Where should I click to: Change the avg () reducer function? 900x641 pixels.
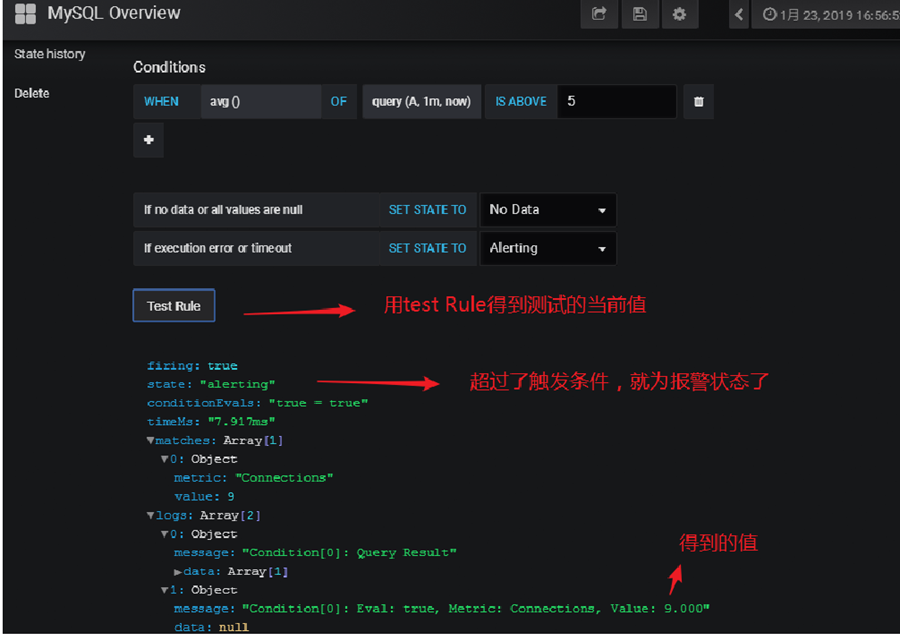[x=261, y=102]
